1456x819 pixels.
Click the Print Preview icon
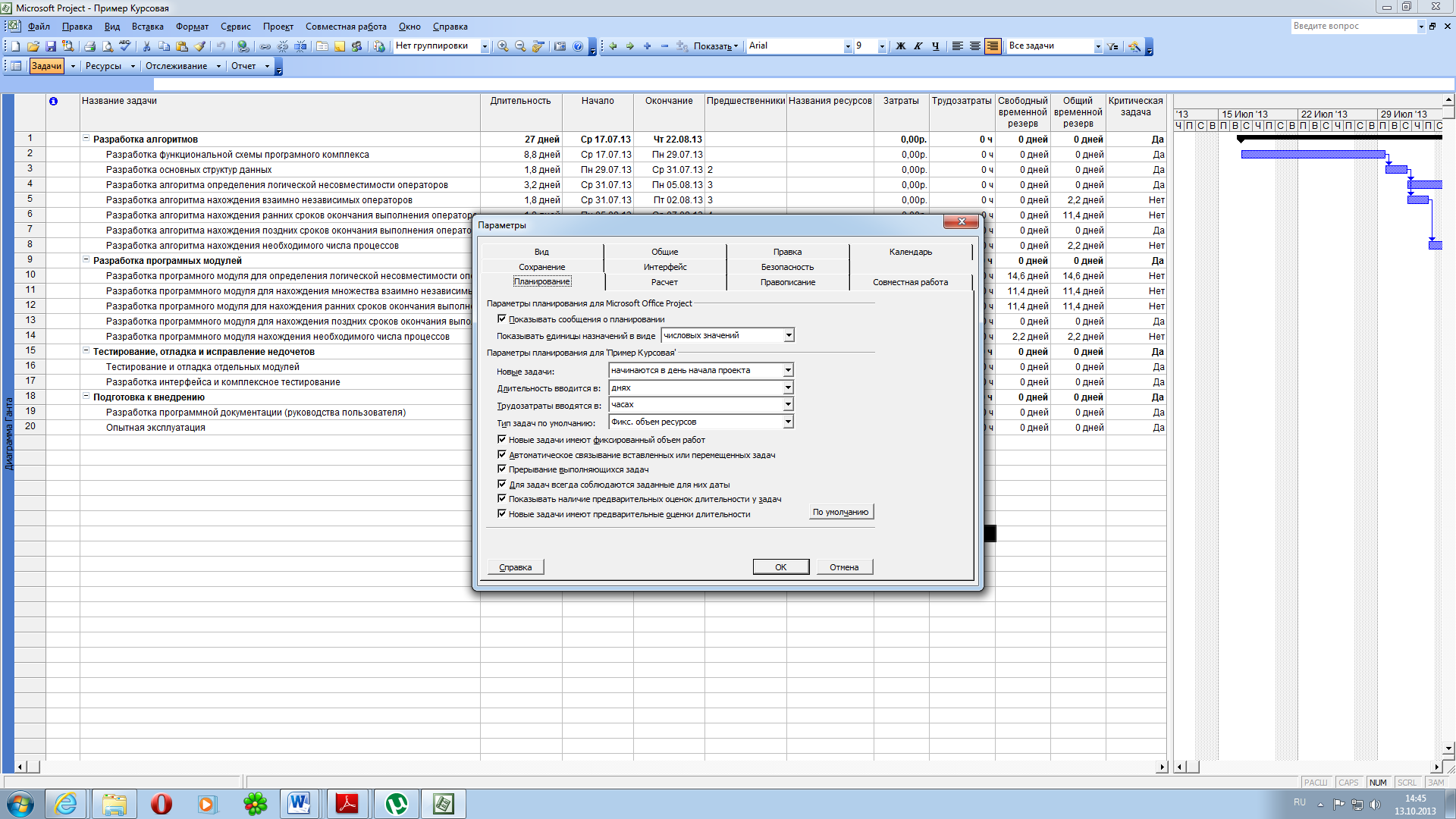click(108, 46)
